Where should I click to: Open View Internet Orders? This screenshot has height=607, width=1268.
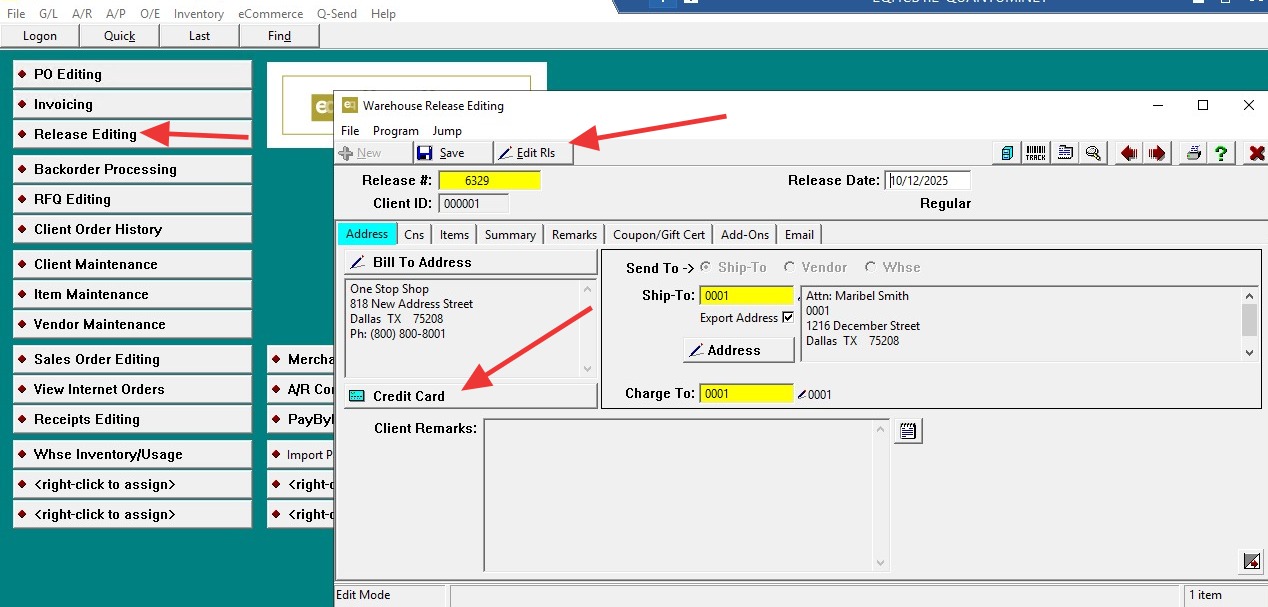[x=133, y=389]
